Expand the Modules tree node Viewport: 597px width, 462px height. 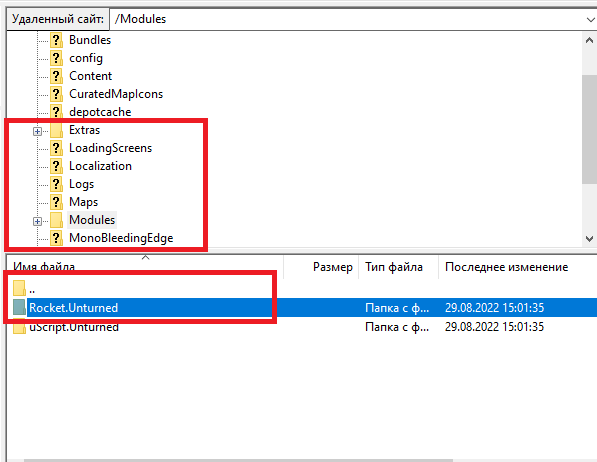(37, 221)
